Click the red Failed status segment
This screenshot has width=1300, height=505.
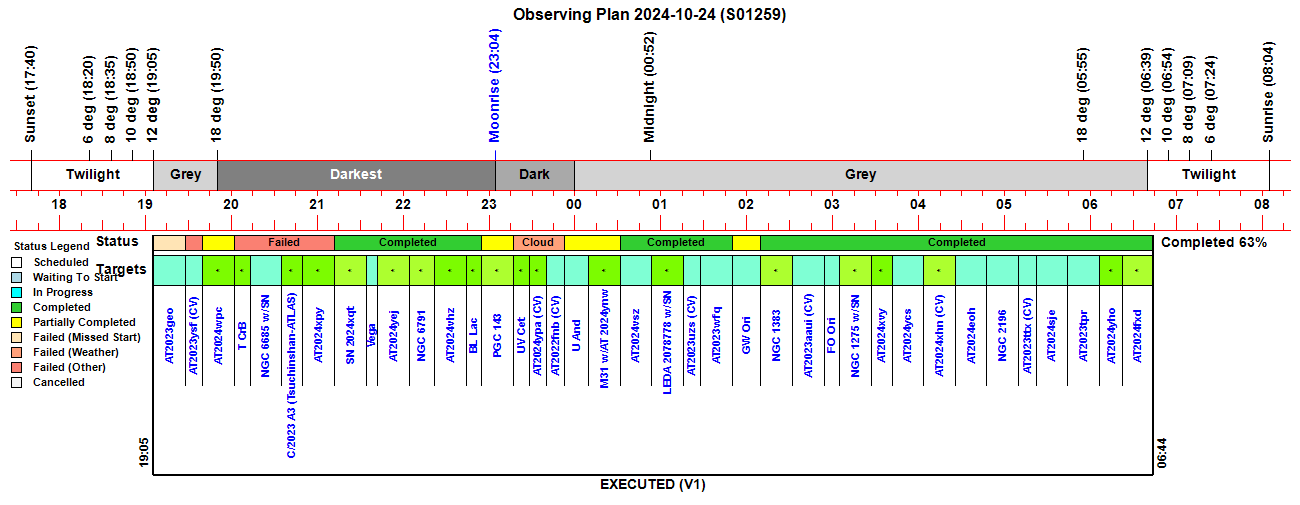point(284,243)
